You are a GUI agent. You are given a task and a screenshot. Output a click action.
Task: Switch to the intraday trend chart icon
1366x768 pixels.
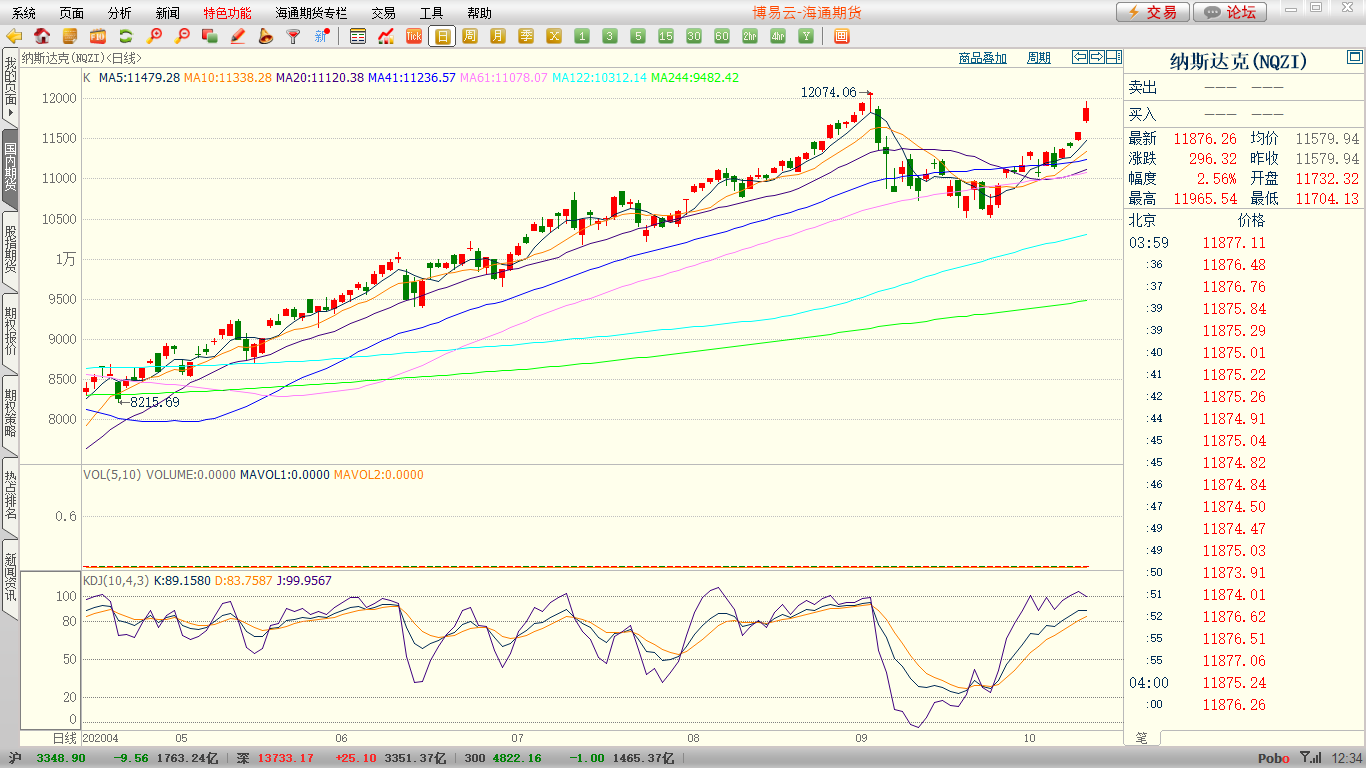click(x=386, y=36)
